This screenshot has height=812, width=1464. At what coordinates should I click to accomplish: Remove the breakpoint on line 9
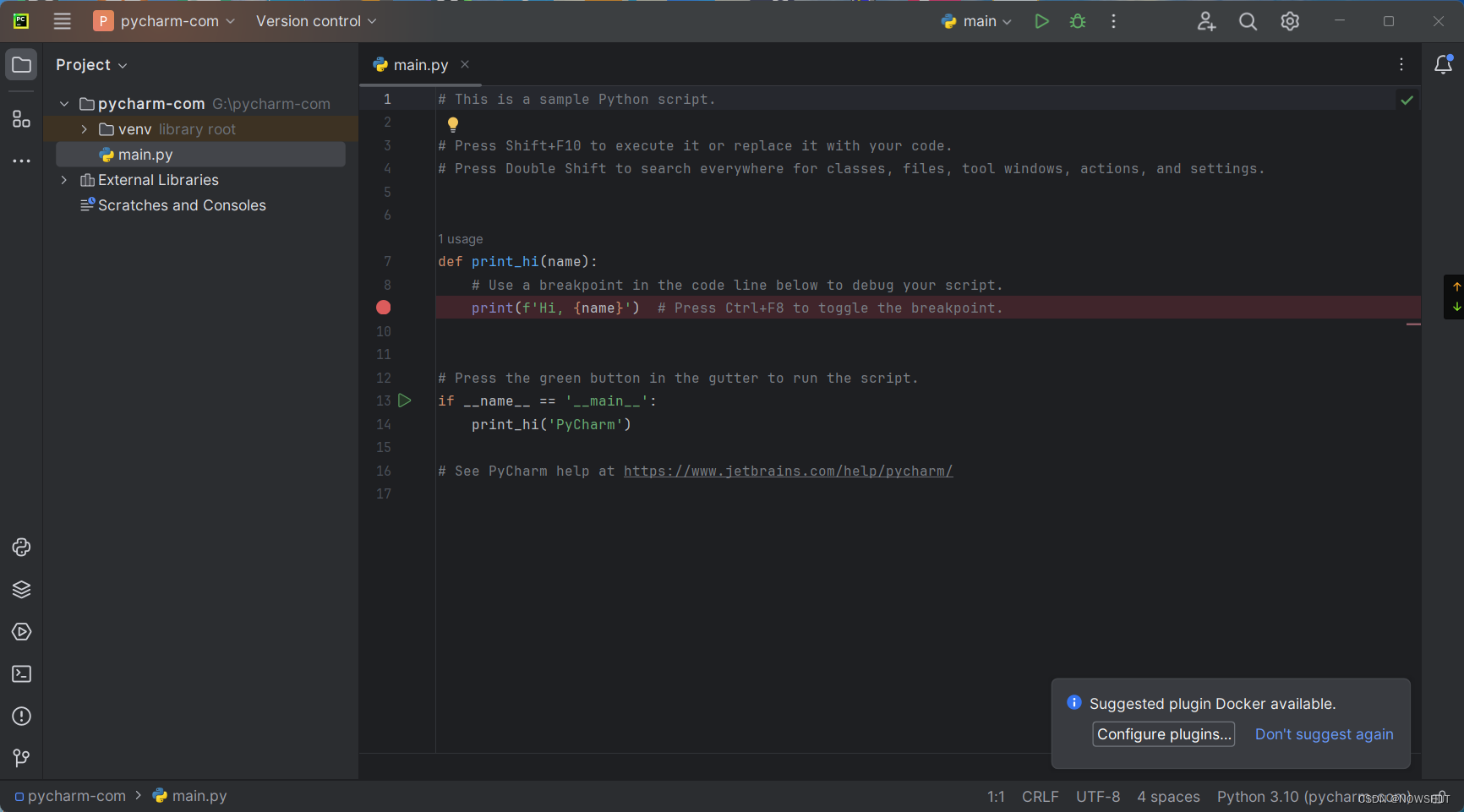point(384,308)
